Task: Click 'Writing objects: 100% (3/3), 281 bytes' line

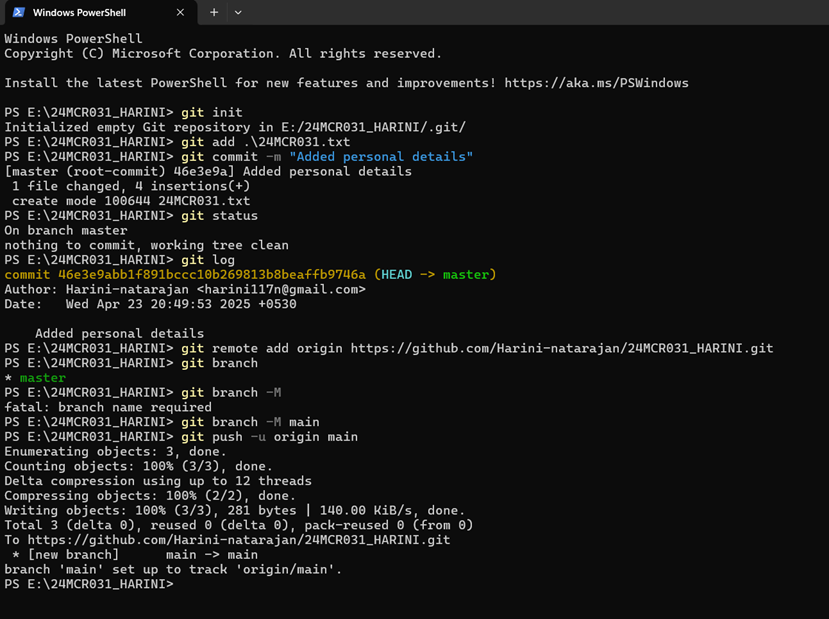Action: coord(235,511)
